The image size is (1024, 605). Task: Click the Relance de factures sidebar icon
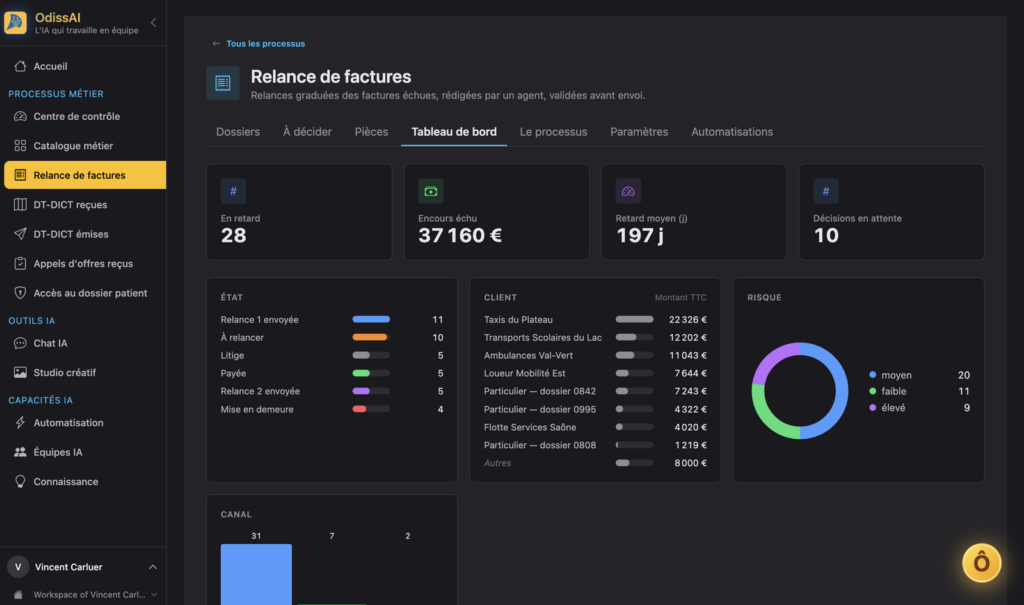20,175
